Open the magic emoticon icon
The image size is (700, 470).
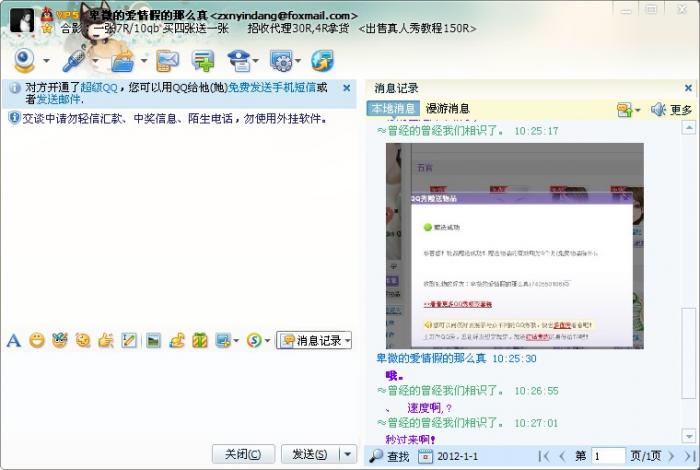60,341
